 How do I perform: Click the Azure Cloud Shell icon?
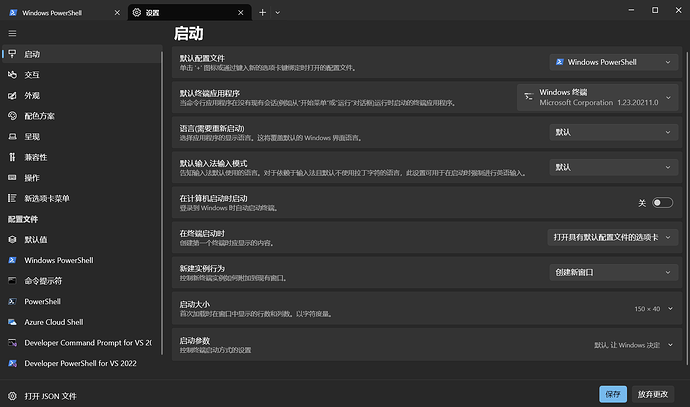coord(12,322)
